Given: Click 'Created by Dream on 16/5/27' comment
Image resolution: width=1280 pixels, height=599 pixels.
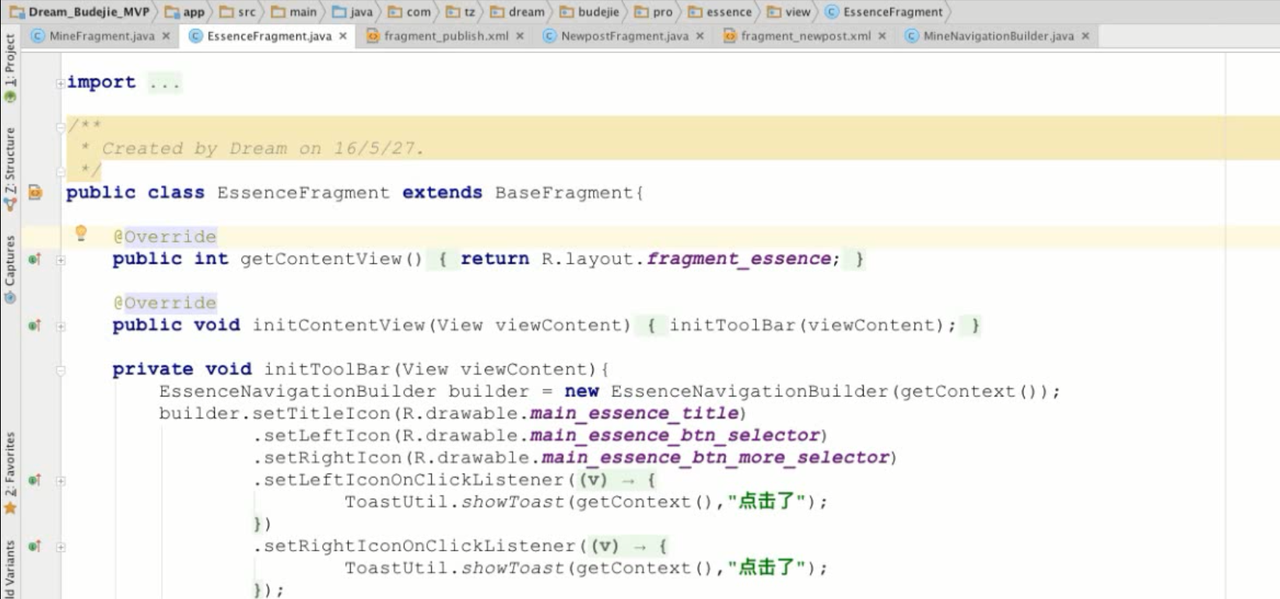Looking at the screenshot, I should (263, 148).
